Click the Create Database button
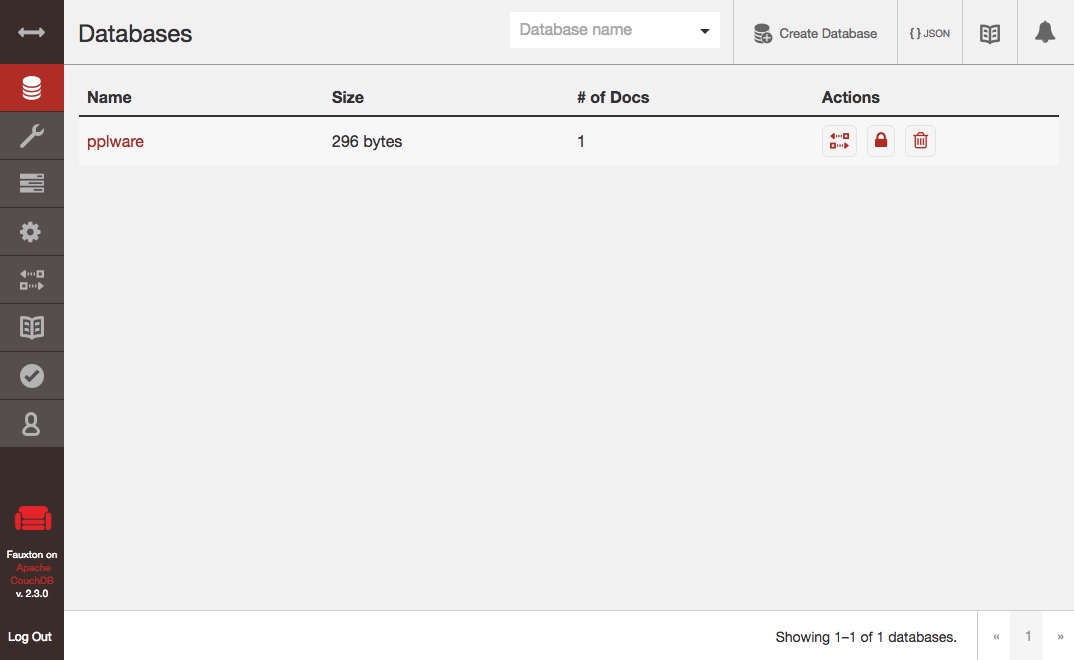 815,33
